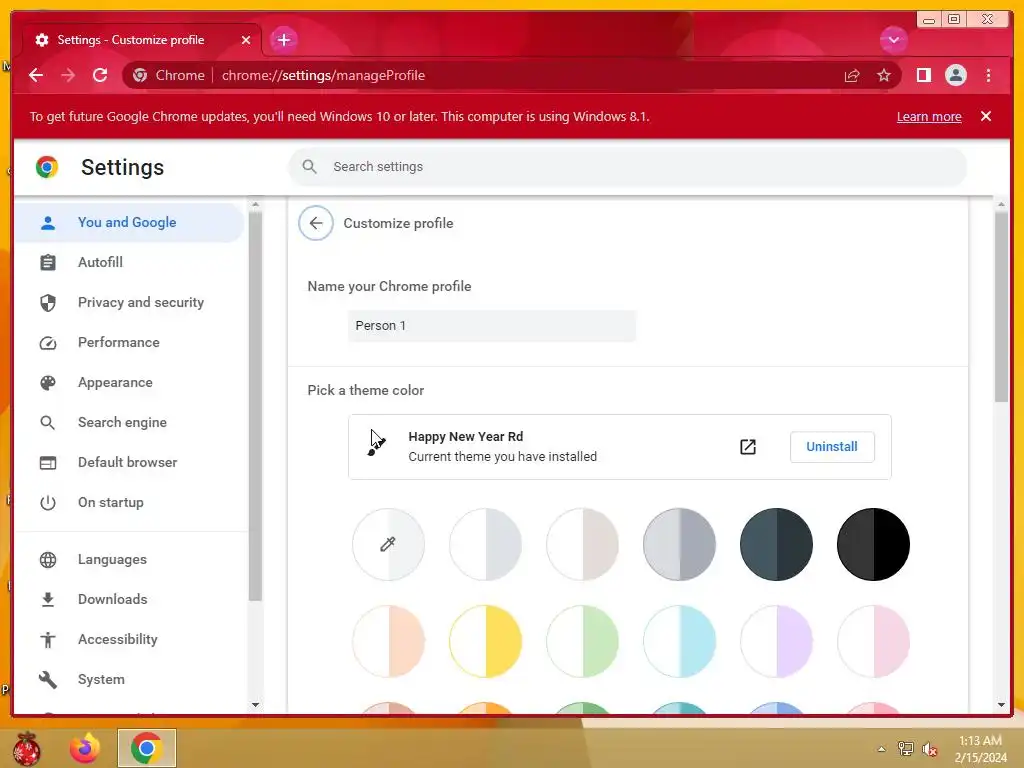The height and width of the screenshot is (768, 1024).
Task: Go back from Customize profile page
Action: [x=315, y=223]
